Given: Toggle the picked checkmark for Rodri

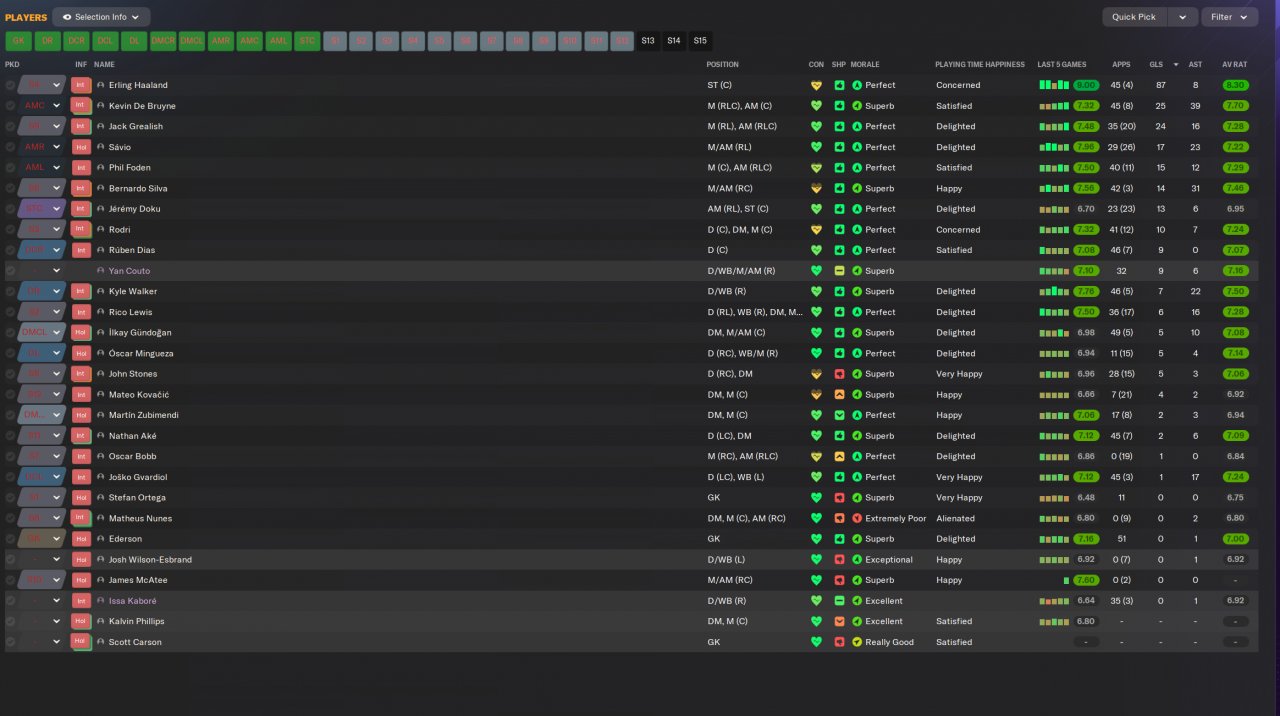Looking at the screenshot, I should pyautogui.click(x=10, y=230).
